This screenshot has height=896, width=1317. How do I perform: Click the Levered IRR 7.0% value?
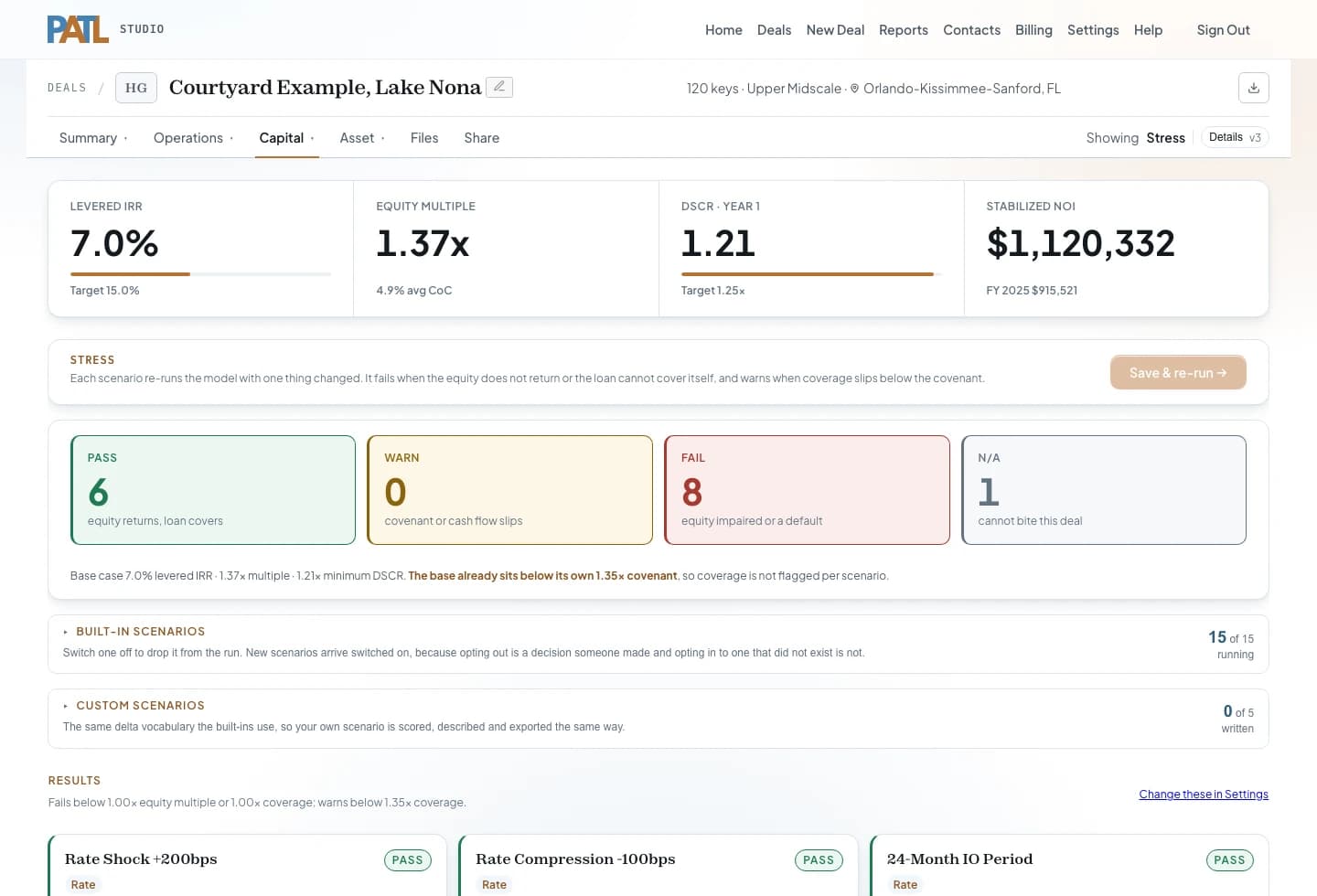(x=114, y=243)
